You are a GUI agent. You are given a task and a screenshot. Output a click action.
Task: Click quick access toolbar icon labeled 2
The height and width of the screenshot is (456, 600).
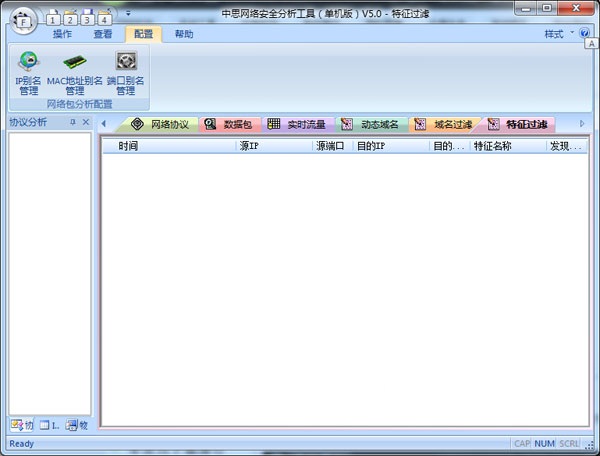[x=70, y=18]
